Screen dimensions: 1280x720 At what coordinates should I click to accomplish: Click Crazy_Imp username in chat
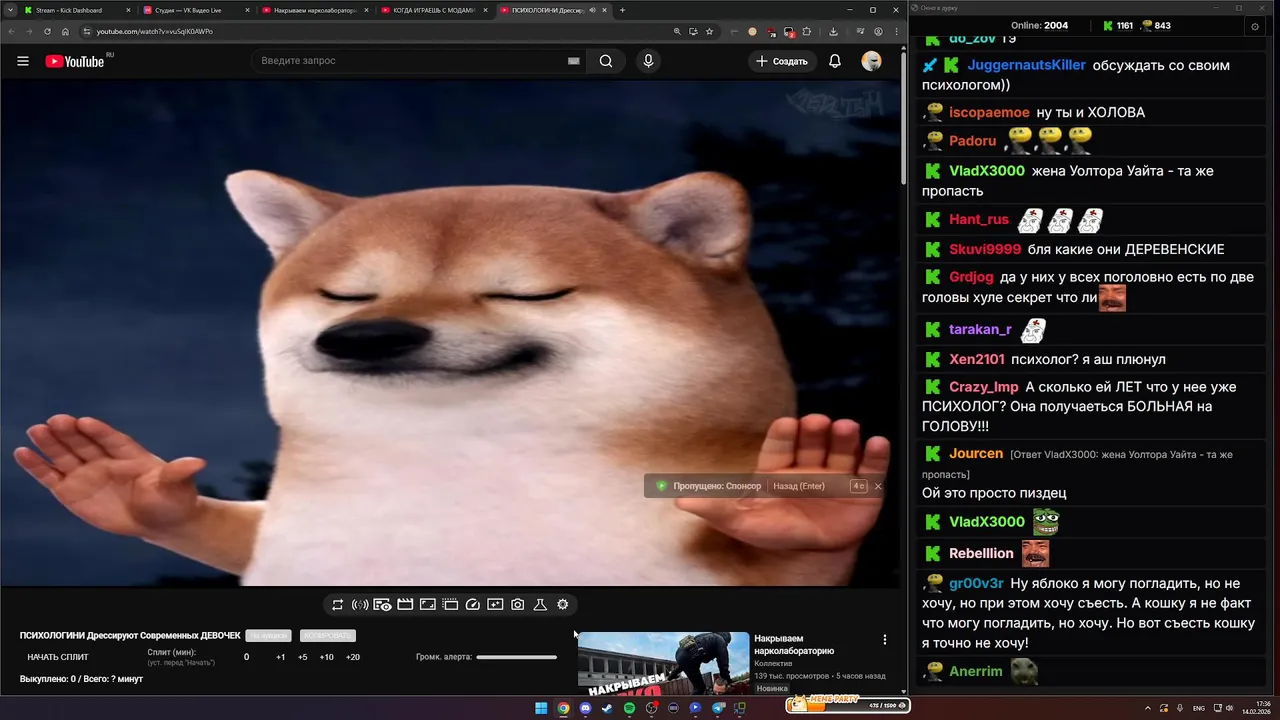[x=984, y=387]
